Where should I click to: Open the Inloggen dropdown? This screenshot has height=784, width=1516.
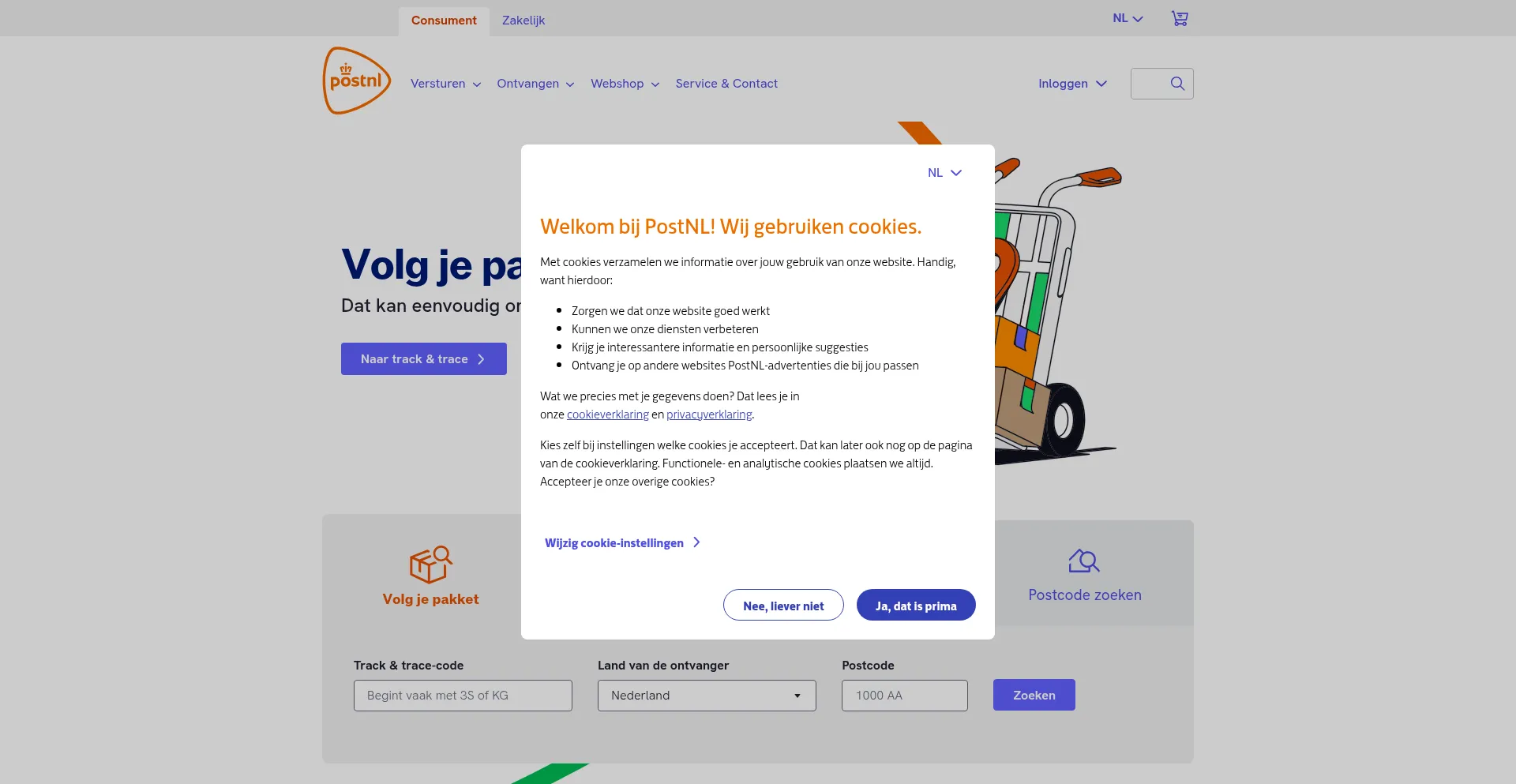point(1071,84)
